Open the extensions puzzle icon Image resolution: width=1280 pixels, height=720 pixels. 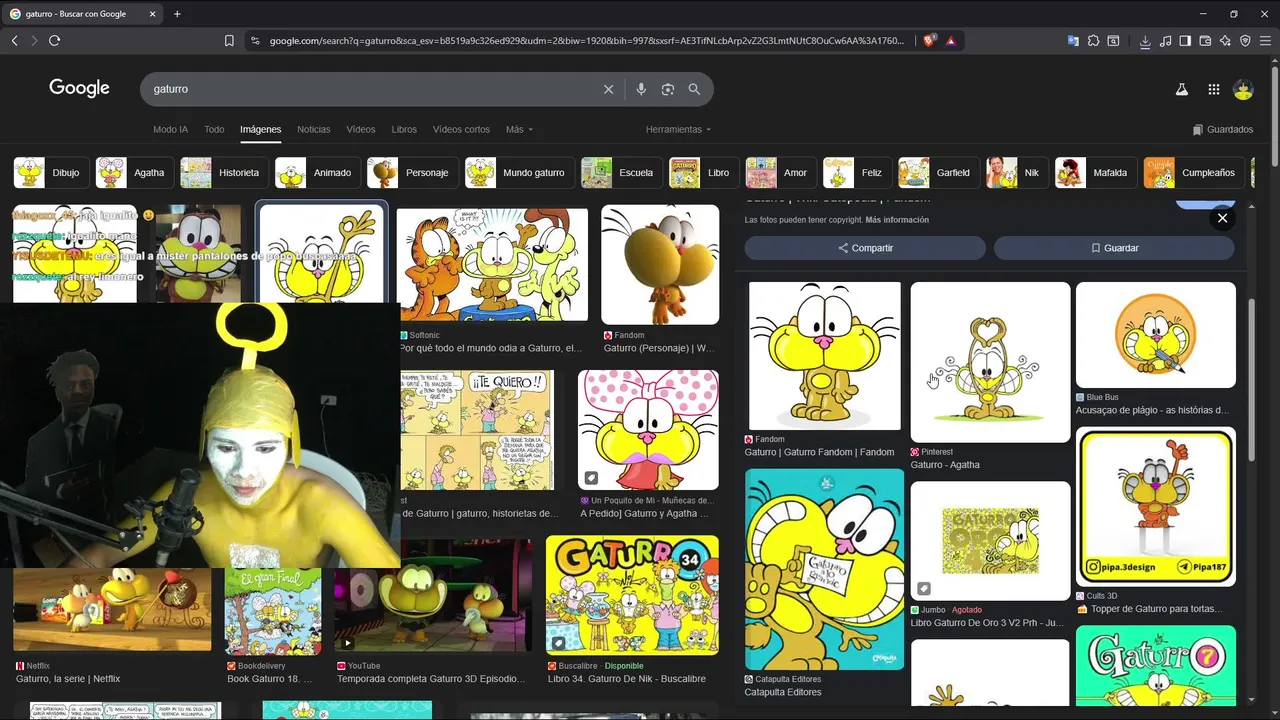click(x=1093, y=41)
